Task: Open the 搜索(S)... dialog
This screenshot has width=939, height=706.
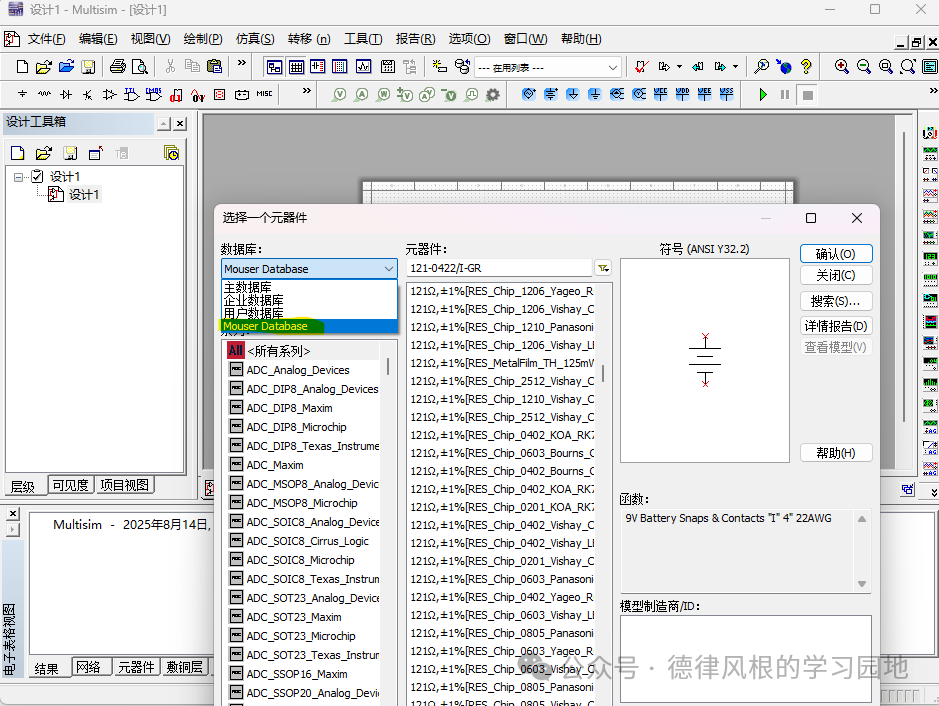Action: tap(836, 301)
